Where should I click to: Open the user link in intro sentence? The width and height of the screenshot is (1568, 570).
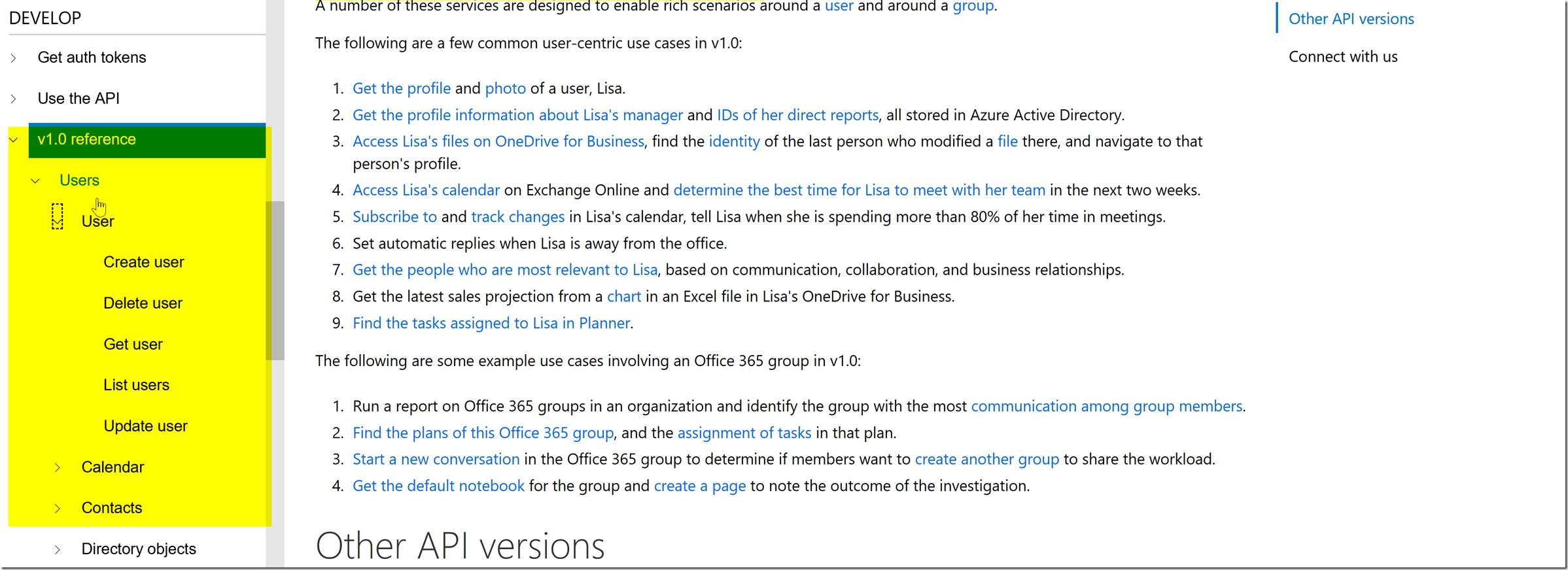[839, 7]
